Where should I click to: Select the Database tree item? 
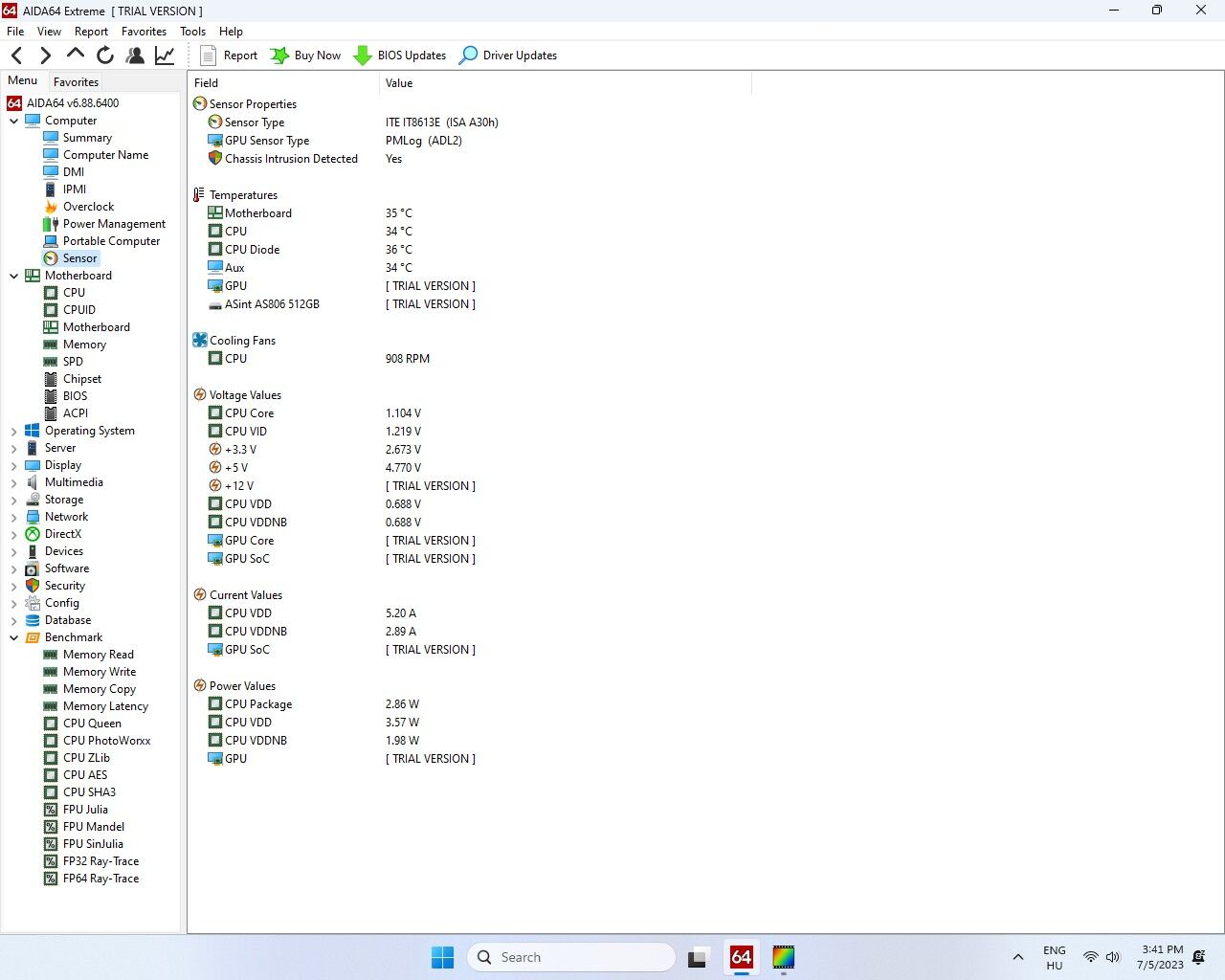[67, 620]
